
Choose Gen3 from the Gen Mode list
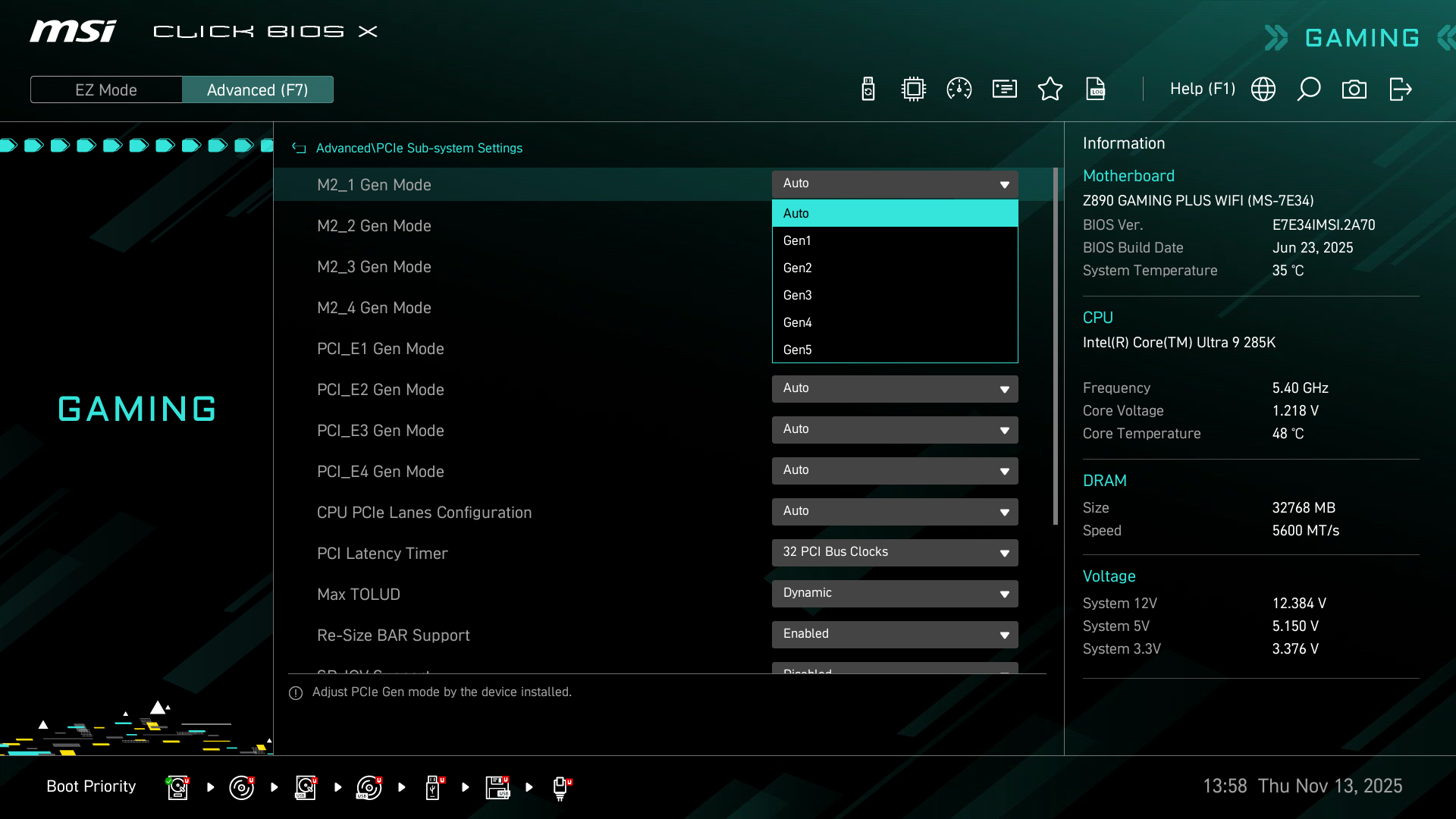pyautogui.click(x=895, y=295)
